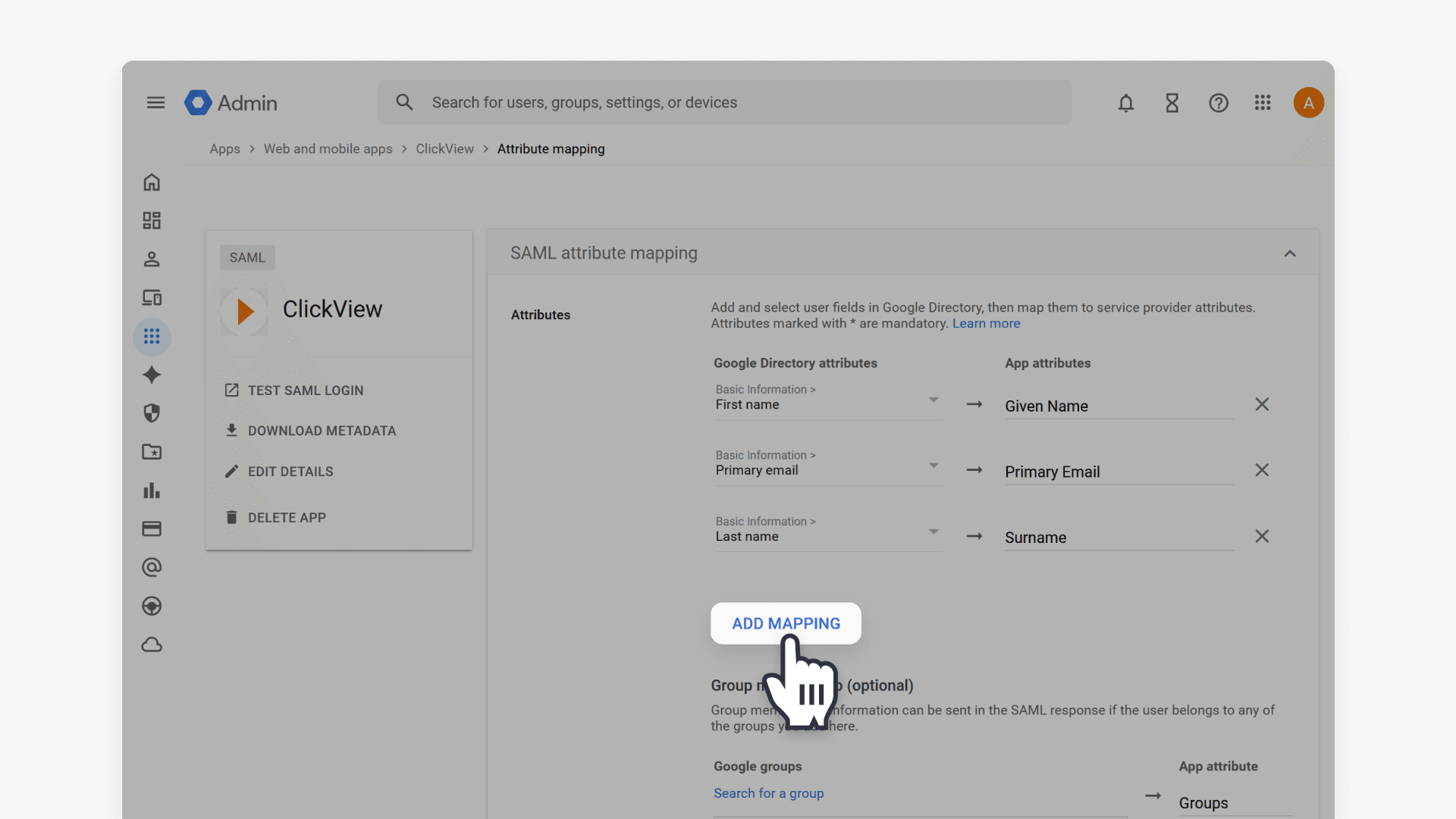Open the main hamburger menu

tap(155, 102)
